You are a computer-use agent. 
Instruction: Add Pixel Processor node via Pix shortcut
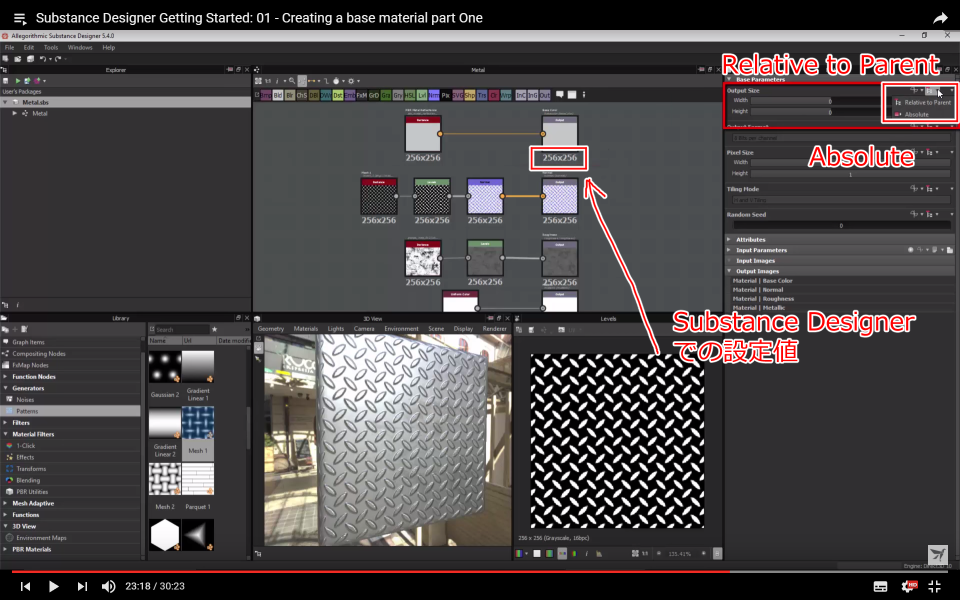(446, 96)
